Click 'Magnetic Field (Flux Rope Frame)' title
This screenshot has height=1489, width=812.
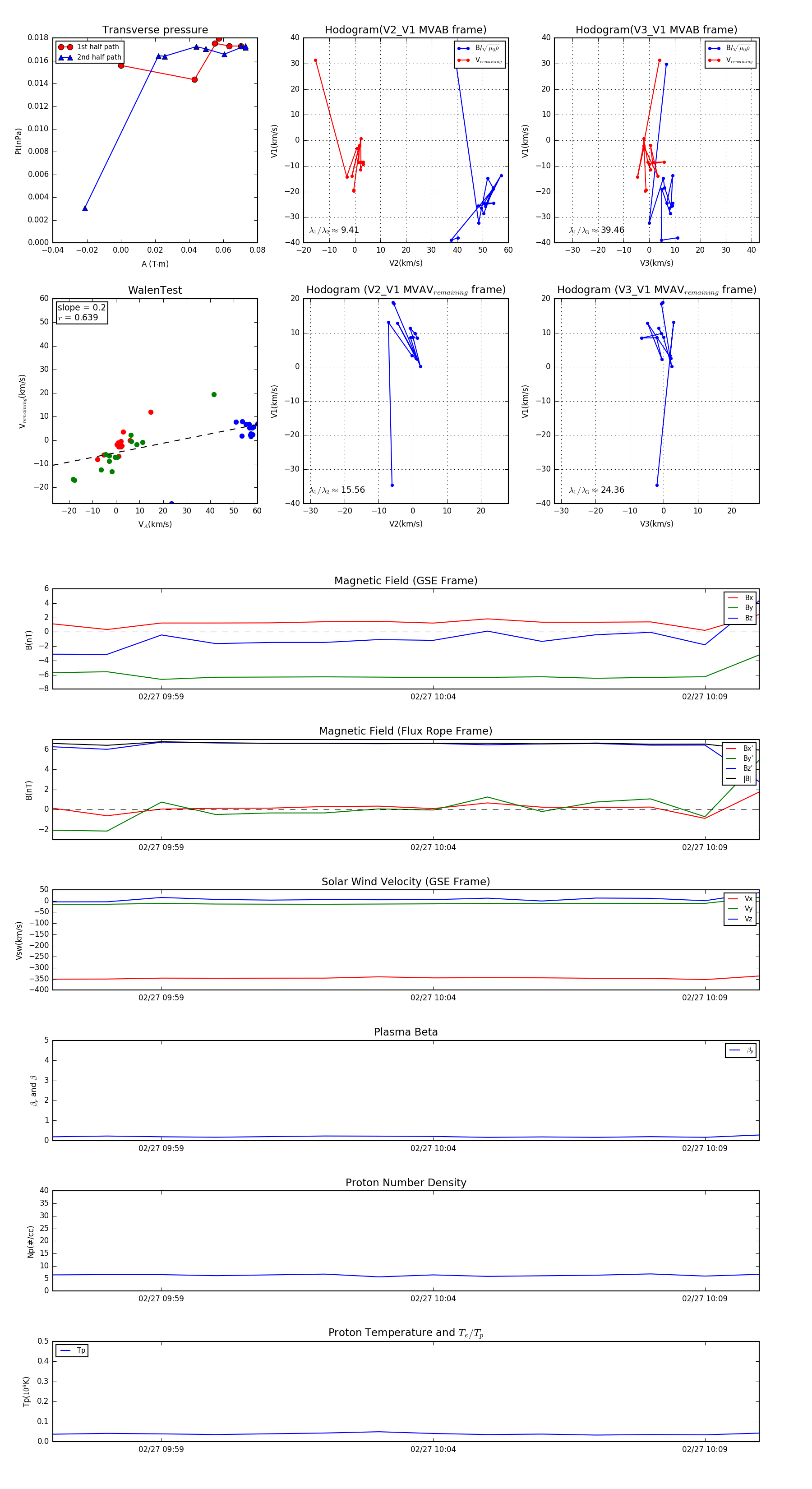click(406, 731)
